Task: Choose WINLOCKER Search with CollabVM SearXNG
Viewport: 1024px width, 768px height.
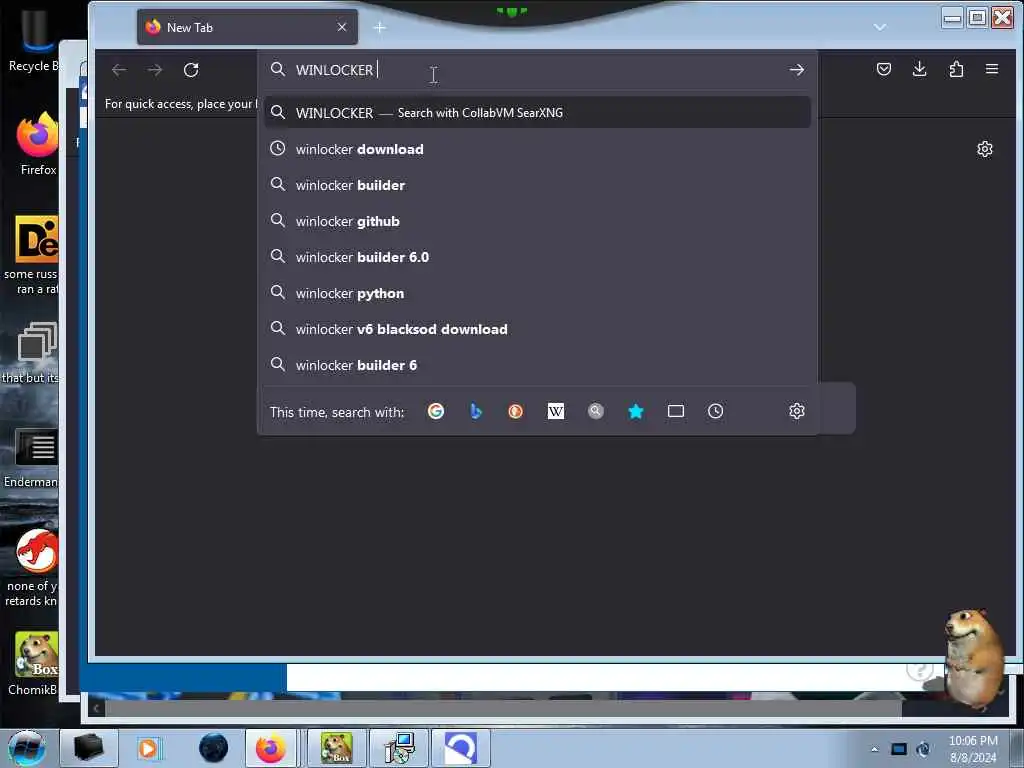Action: tap(537, 113)
